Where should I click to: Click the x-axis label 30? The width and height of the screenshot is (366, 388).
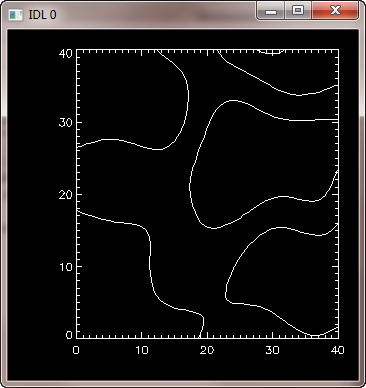pyautogui.click(x=272, y=350)
